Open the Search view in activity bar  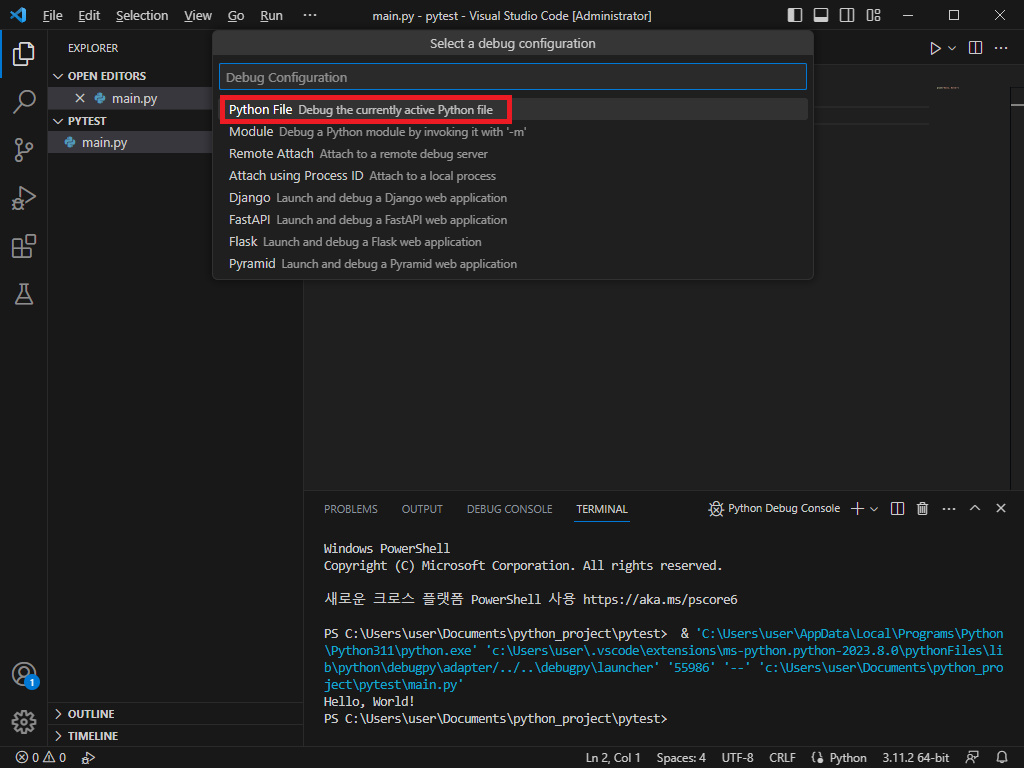click(24, 101)
